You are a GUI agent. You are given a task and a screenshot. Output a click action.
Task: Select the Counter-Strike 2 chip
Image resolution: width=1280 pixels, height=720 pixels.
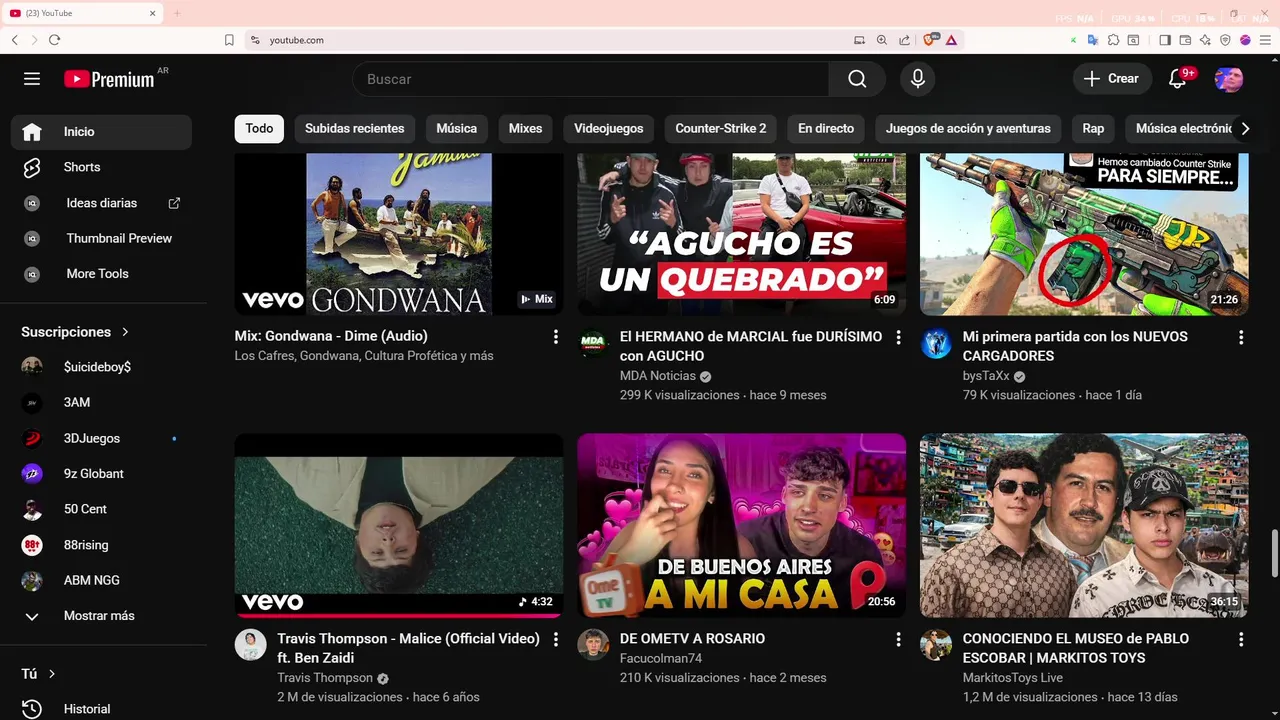tap(721, 129)
